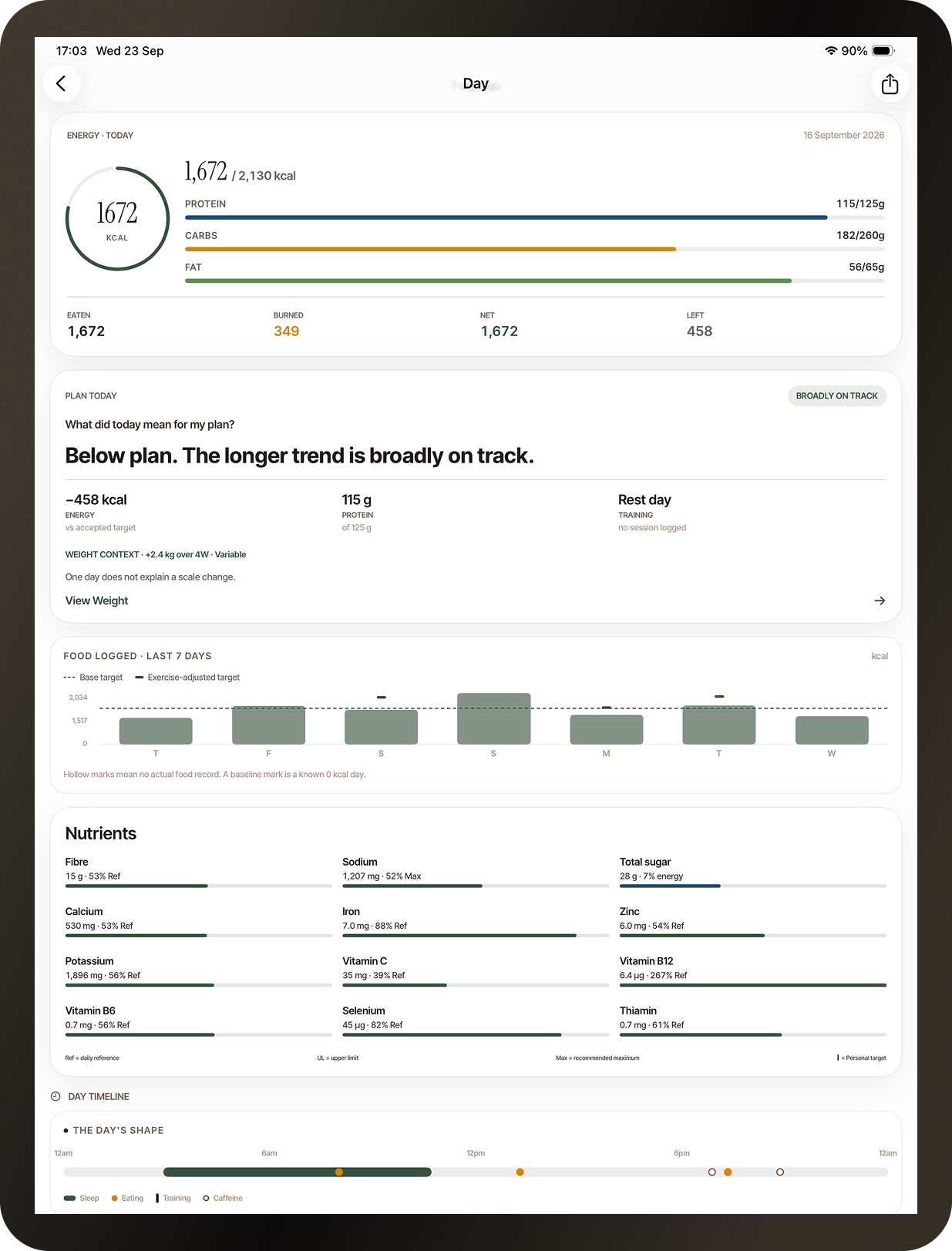Select the Carbs progress bar
Image resolution: width=952 pixels, height=1251 pixels.
click(534, 249)
